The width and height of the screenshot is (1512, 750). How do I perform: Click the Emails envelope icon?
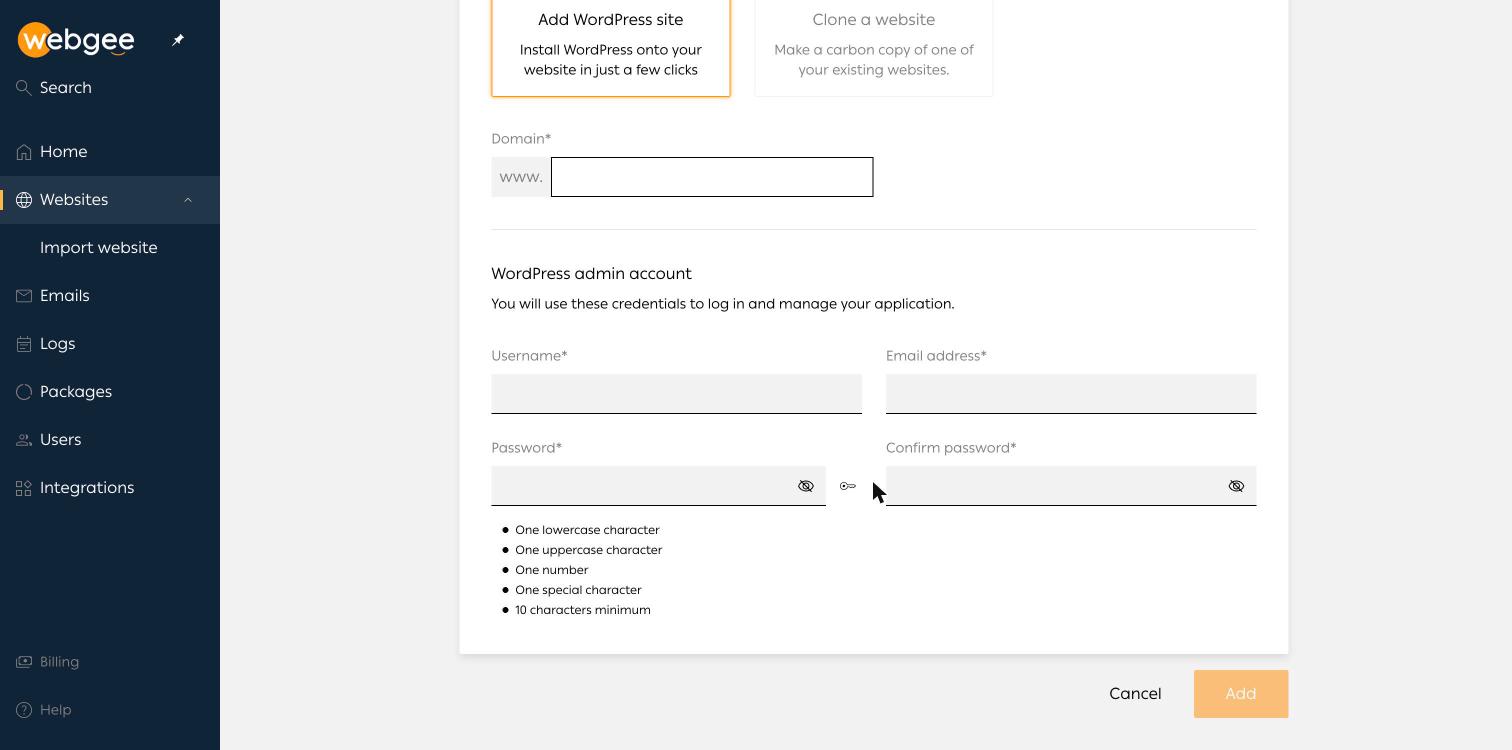tap(24, 296)
